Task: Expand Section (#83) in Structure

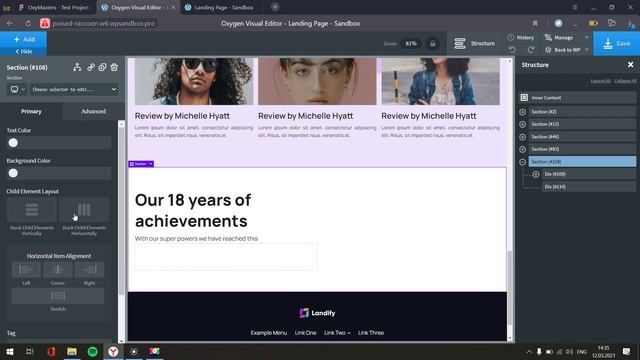Action: point(522,149)
